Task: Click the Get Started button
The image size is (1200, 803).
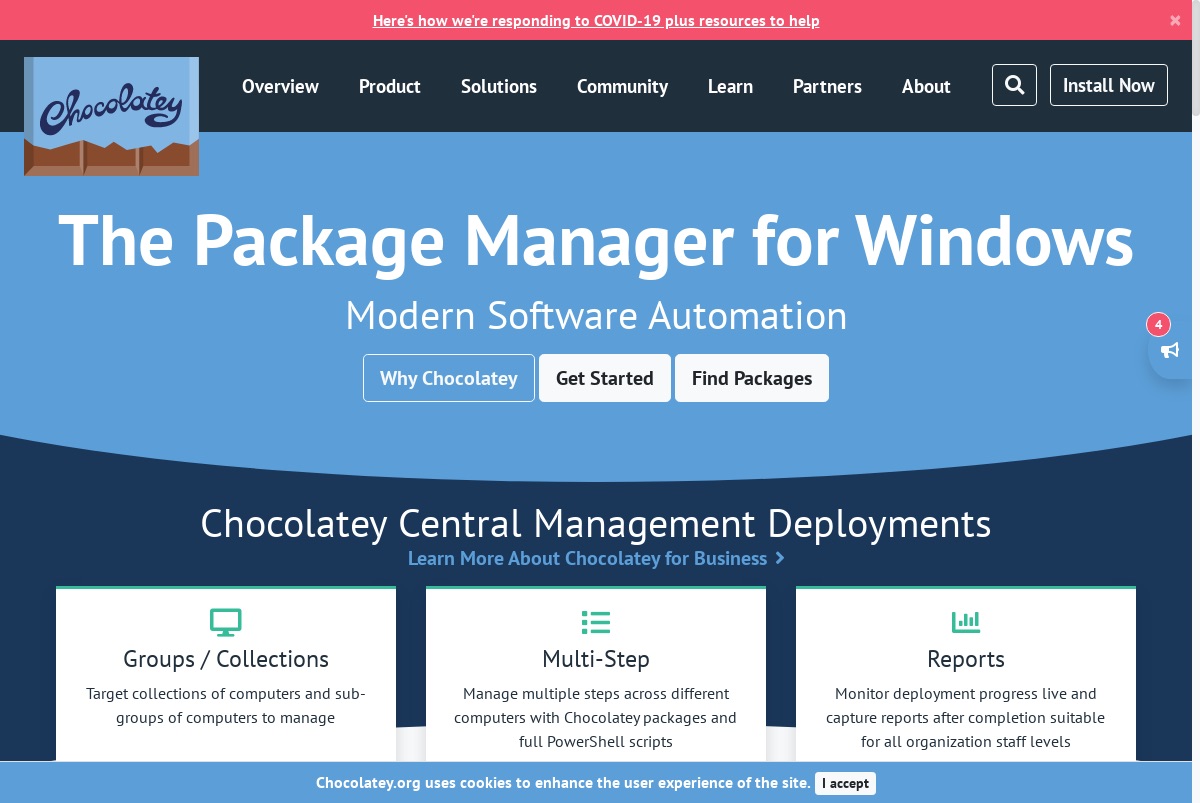Action: point(605,378)
